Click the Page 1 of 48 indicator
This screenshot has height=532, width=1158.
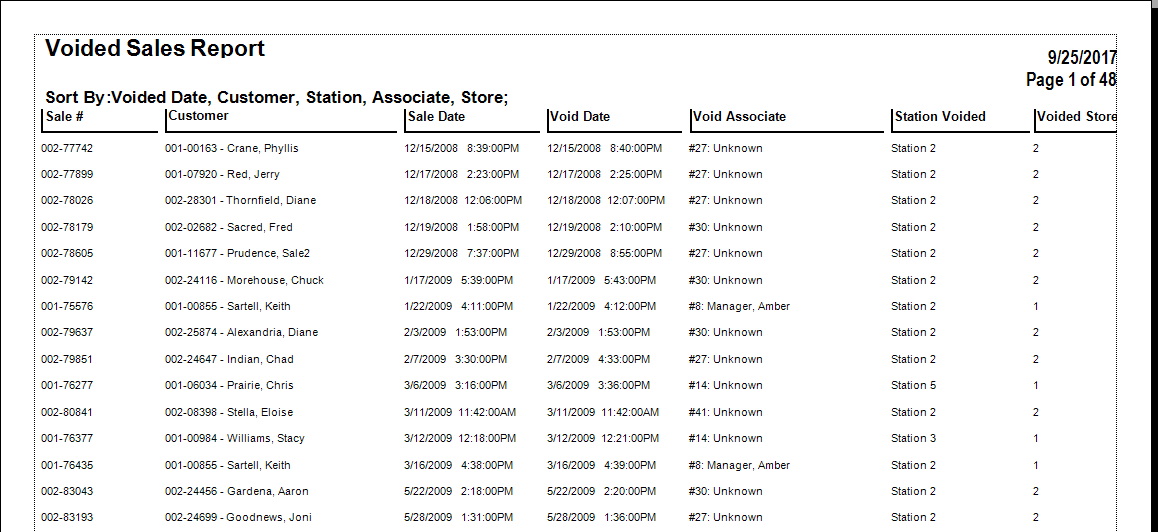click(x=1071, y=80)
